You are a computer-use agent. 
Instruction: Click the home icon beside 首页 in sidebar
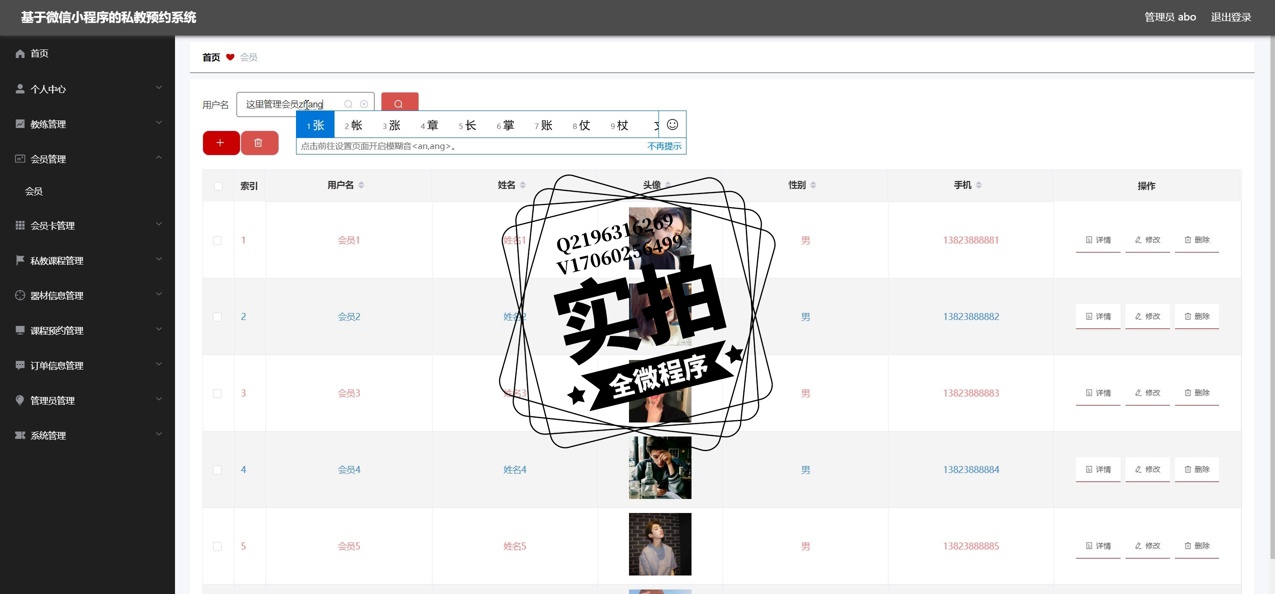pos(20,54)
